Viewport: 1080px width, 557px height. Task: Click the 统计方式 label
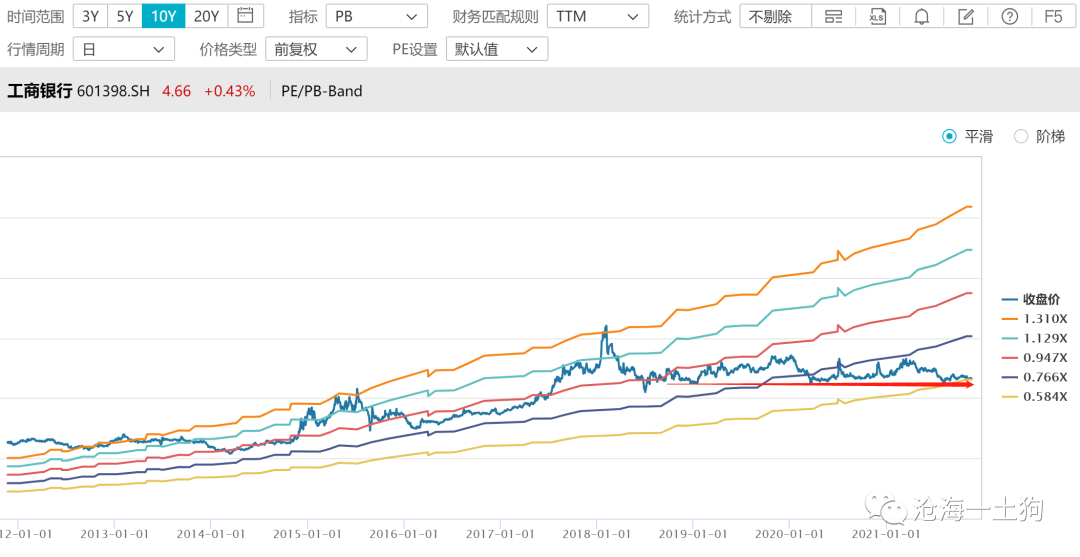tap(703, 17)
